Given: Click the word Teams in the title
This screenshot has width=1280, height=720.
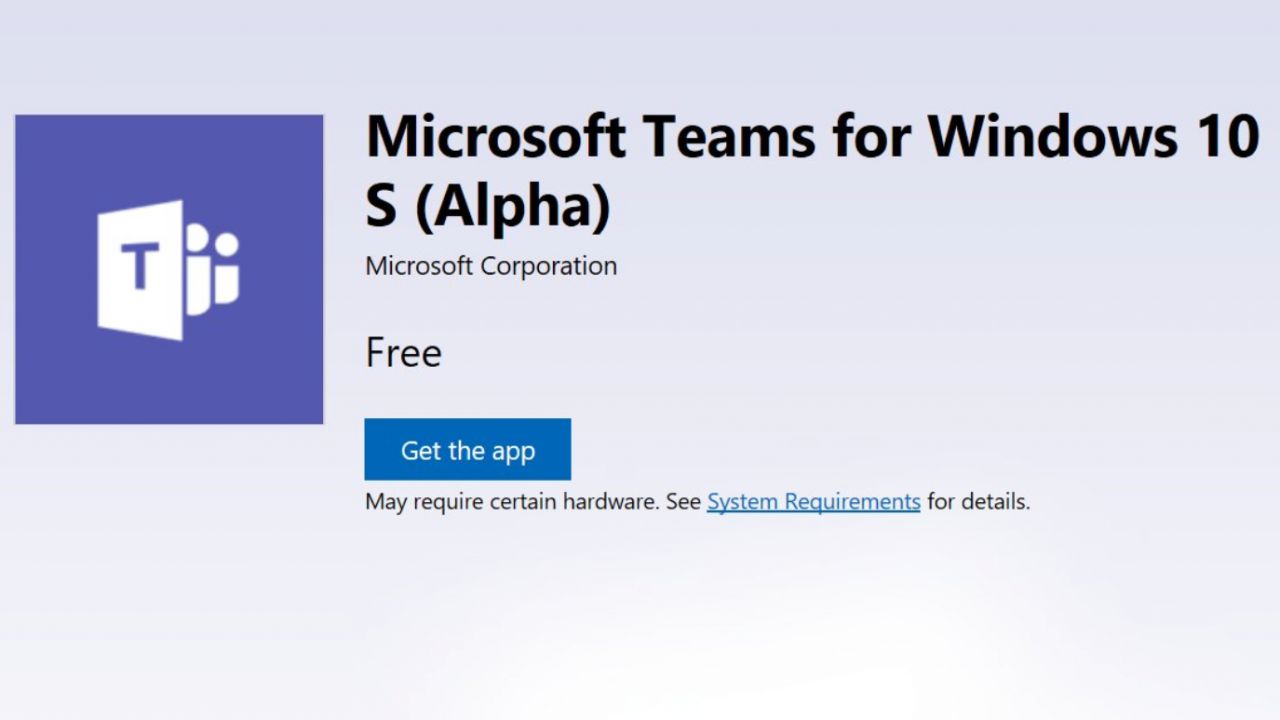Looking at the screenshot, I should [728, 136].
